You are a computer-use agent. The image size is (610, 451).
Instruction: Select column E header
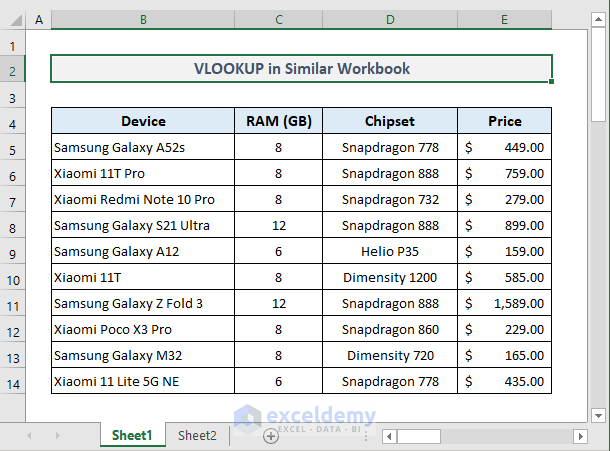click(504, 19)
